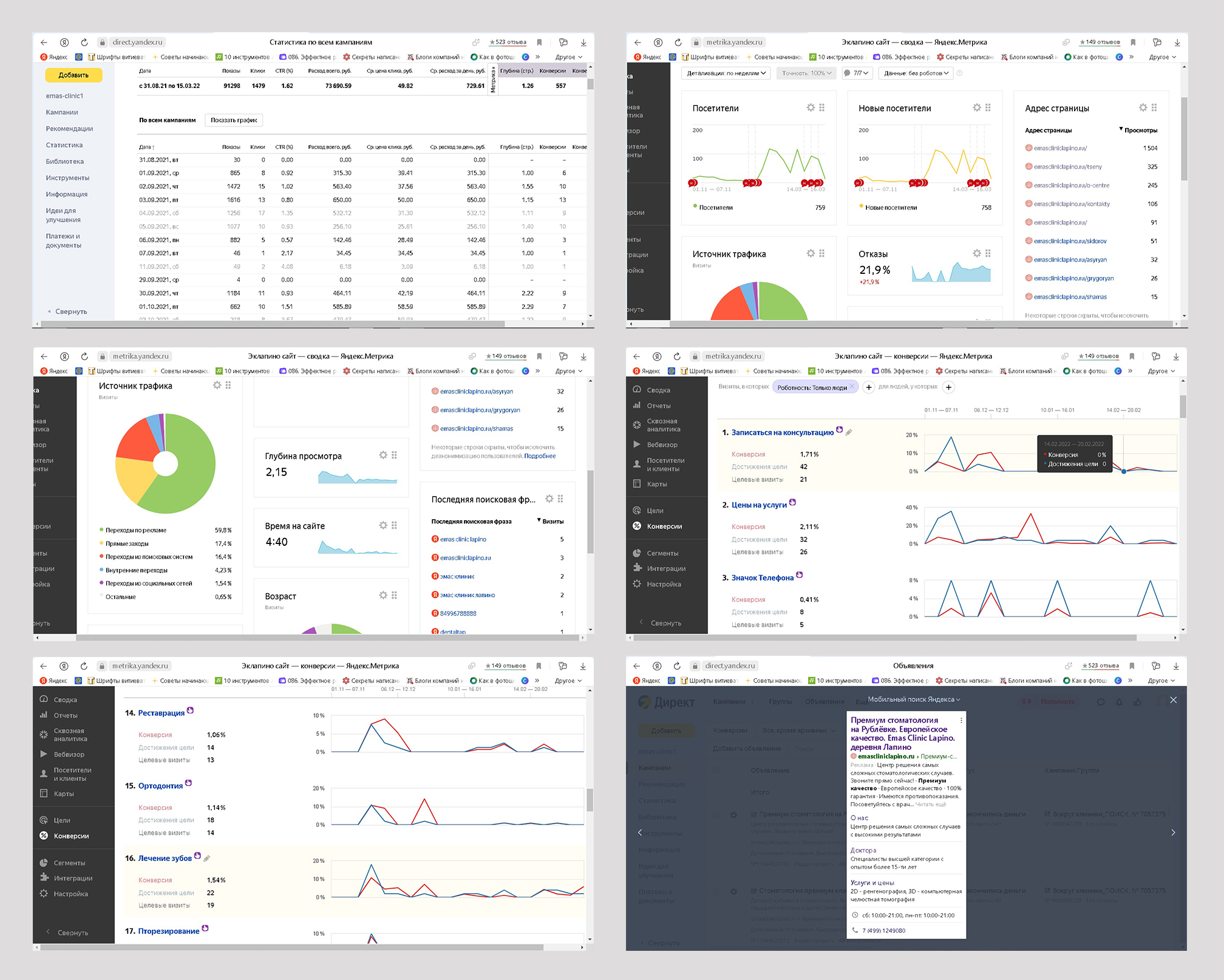
Task: Remove the Роботность: Только люди filter chip
Action: click(x=852, y=387)
